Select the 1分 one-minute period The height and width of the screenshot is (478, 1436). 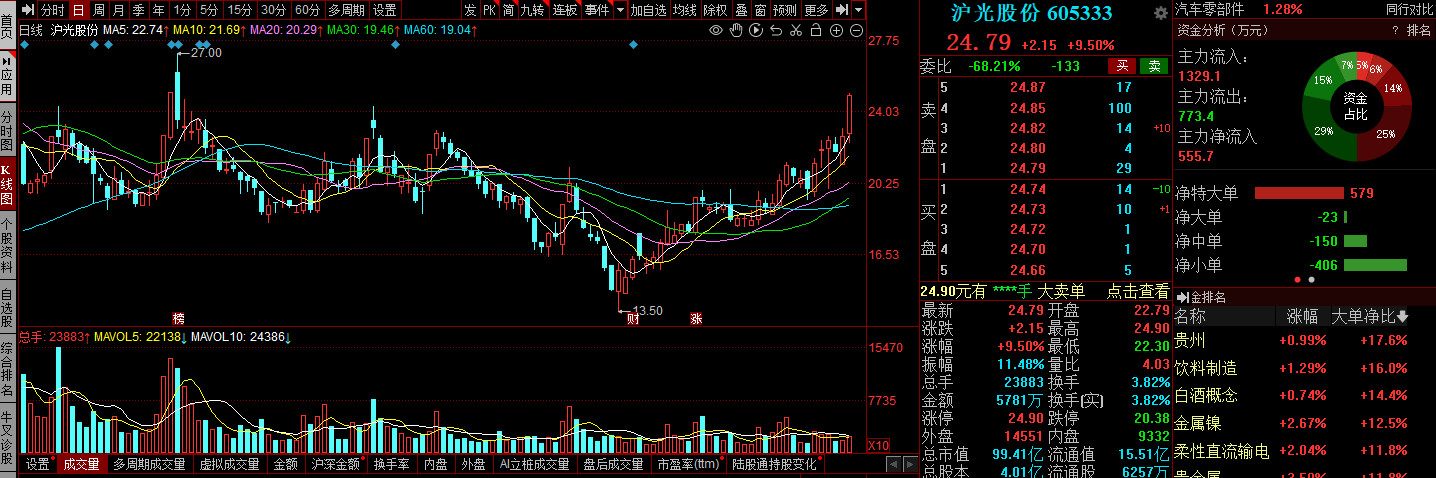182,10
